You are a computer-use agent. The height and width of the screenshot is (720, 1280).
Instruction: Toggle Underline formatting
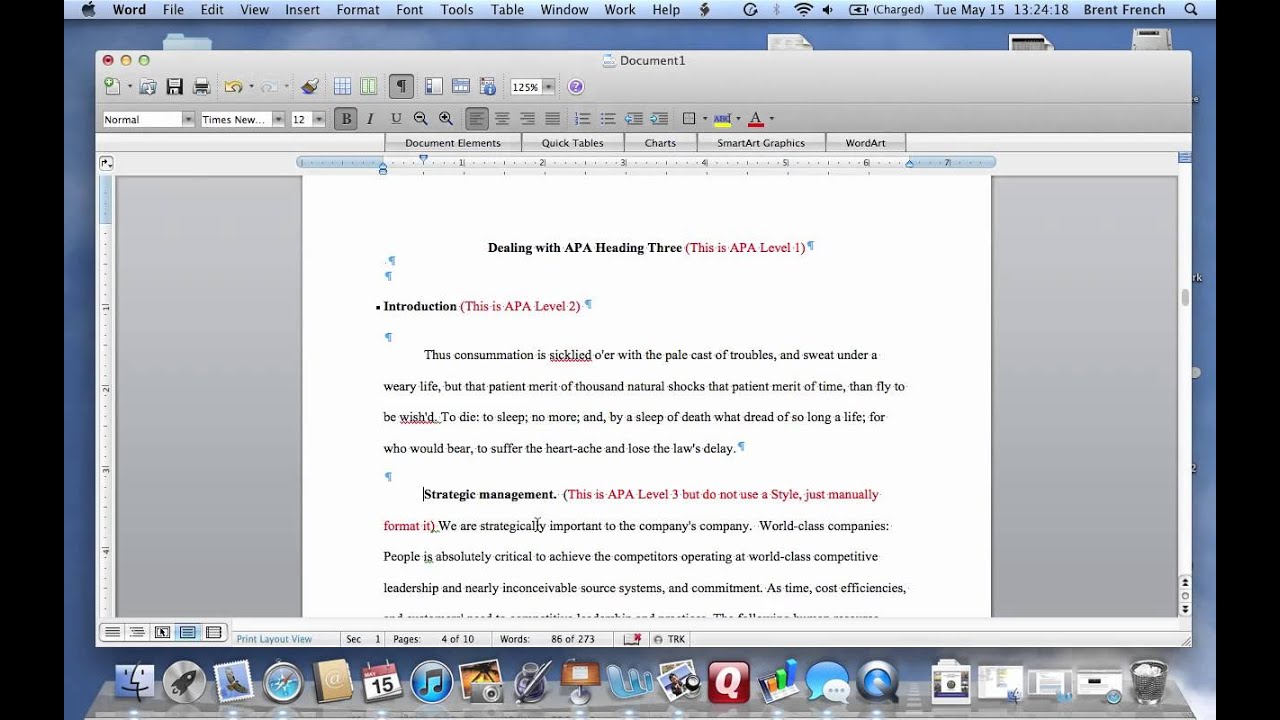pyautogui.click(x=396, y=119)
